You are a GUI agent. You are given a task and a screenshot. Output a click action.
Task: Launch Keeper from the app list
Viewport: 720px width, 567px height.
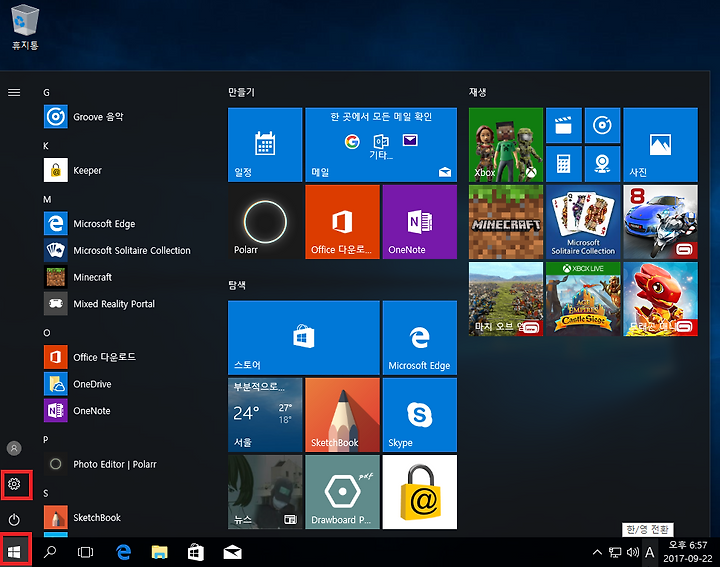[124, 170]
